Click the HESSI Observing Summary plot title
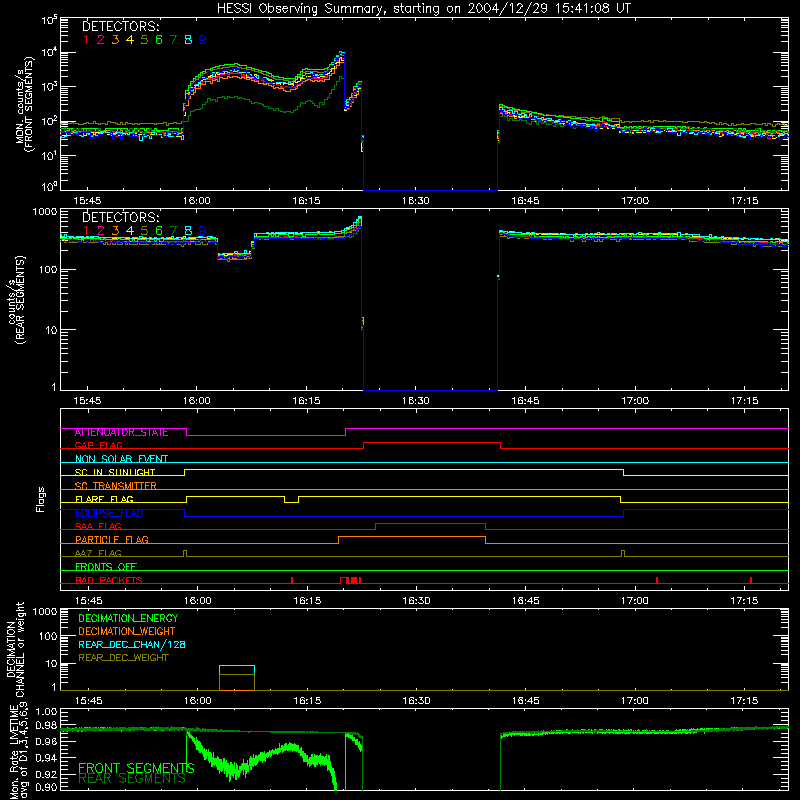800x800 pixels. pos(423,9)
